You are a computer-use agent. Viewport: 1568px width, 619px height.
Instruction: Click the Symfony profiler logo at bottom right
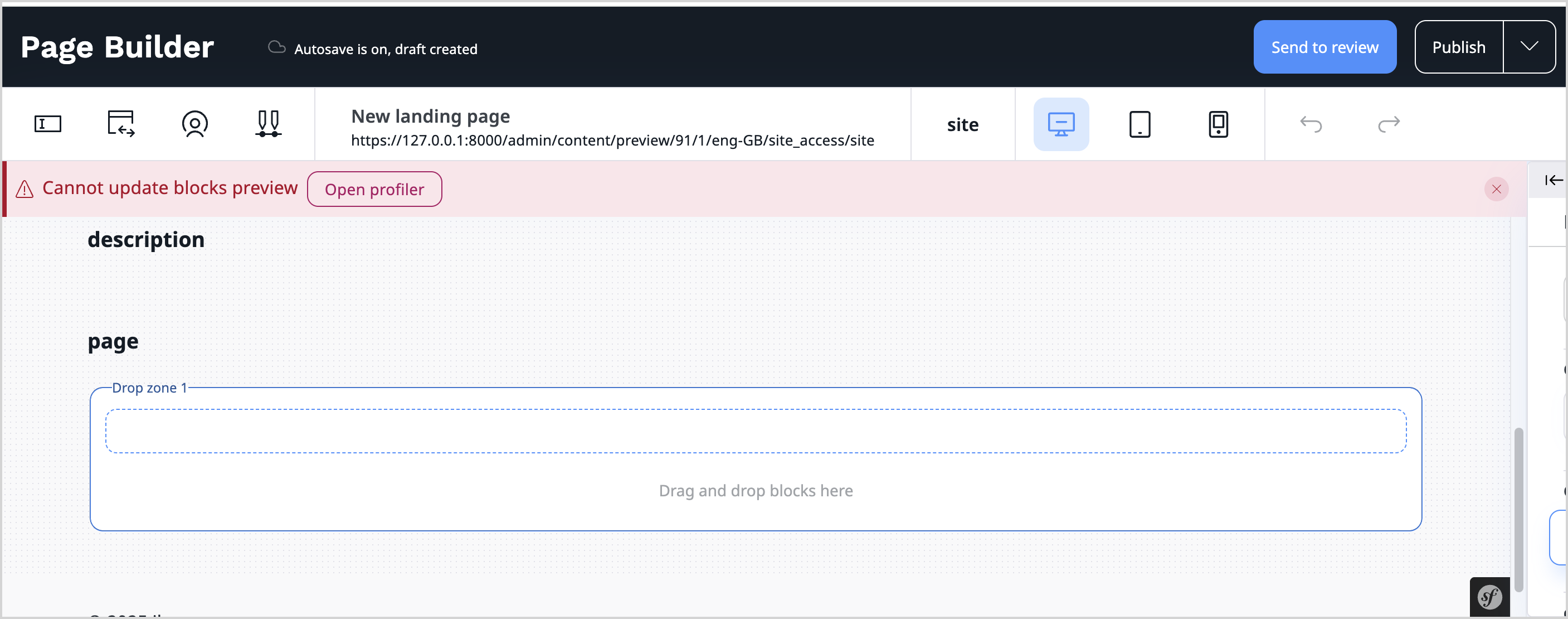click(1489, 597)
